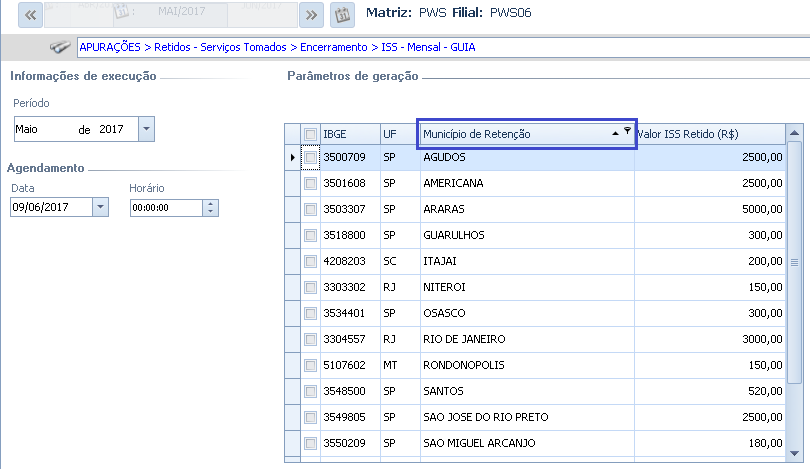Select the checkbox for the RIO DE JANEIRO row
The height and width of the screenshot is (469, 810).
[x=311, y=339]
